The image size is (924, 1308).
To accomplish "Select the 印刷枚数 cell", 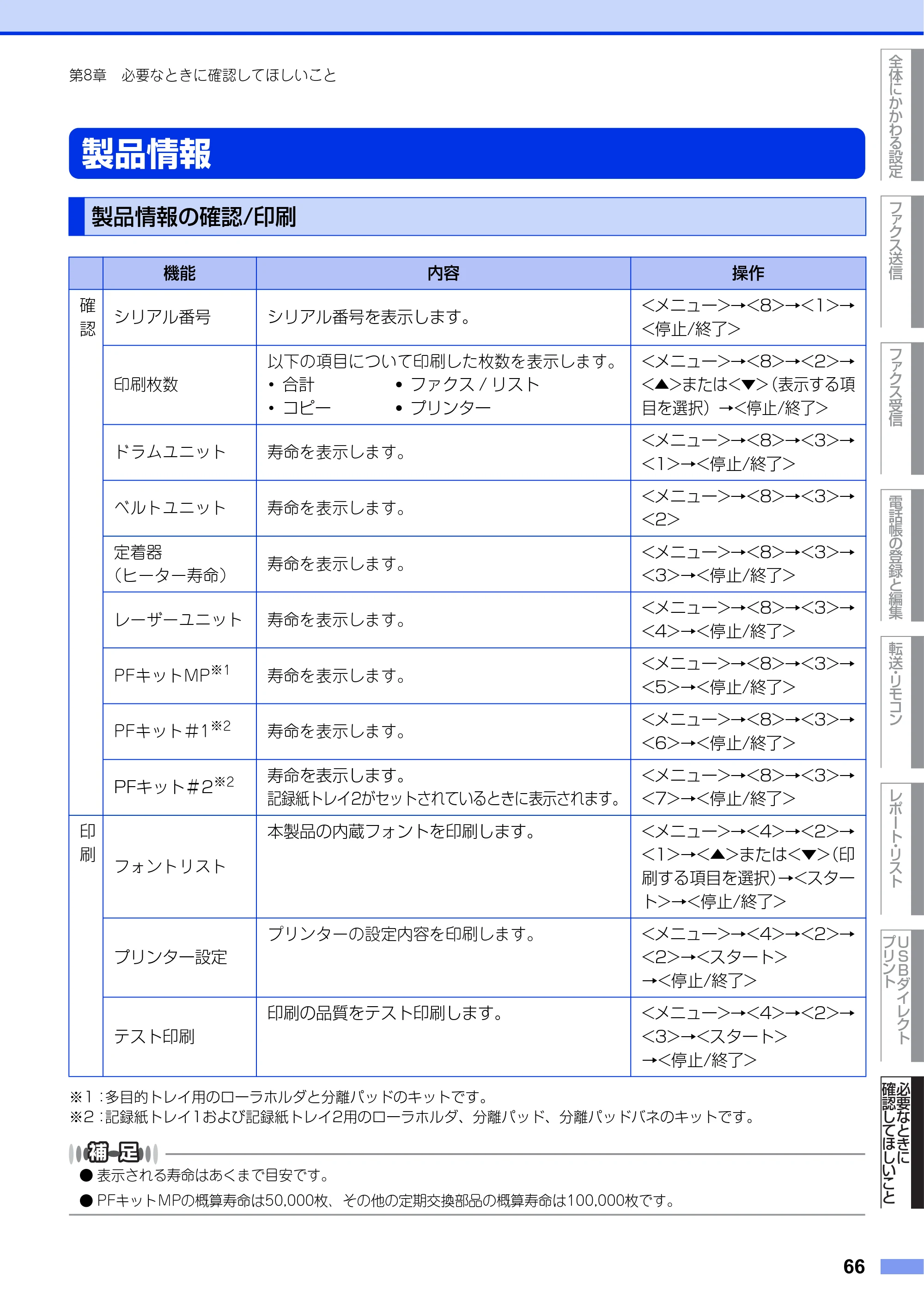I will click(179, 385).
